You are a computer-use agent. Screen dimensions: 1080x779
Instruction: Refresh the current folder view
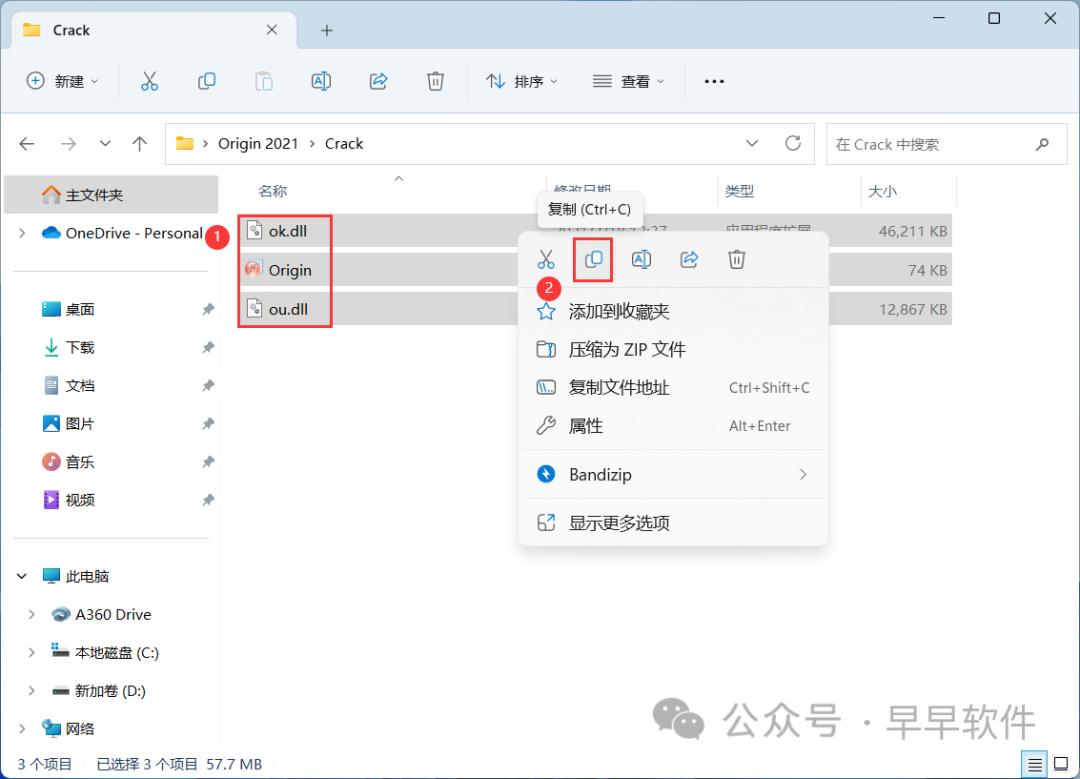point(795,143)
